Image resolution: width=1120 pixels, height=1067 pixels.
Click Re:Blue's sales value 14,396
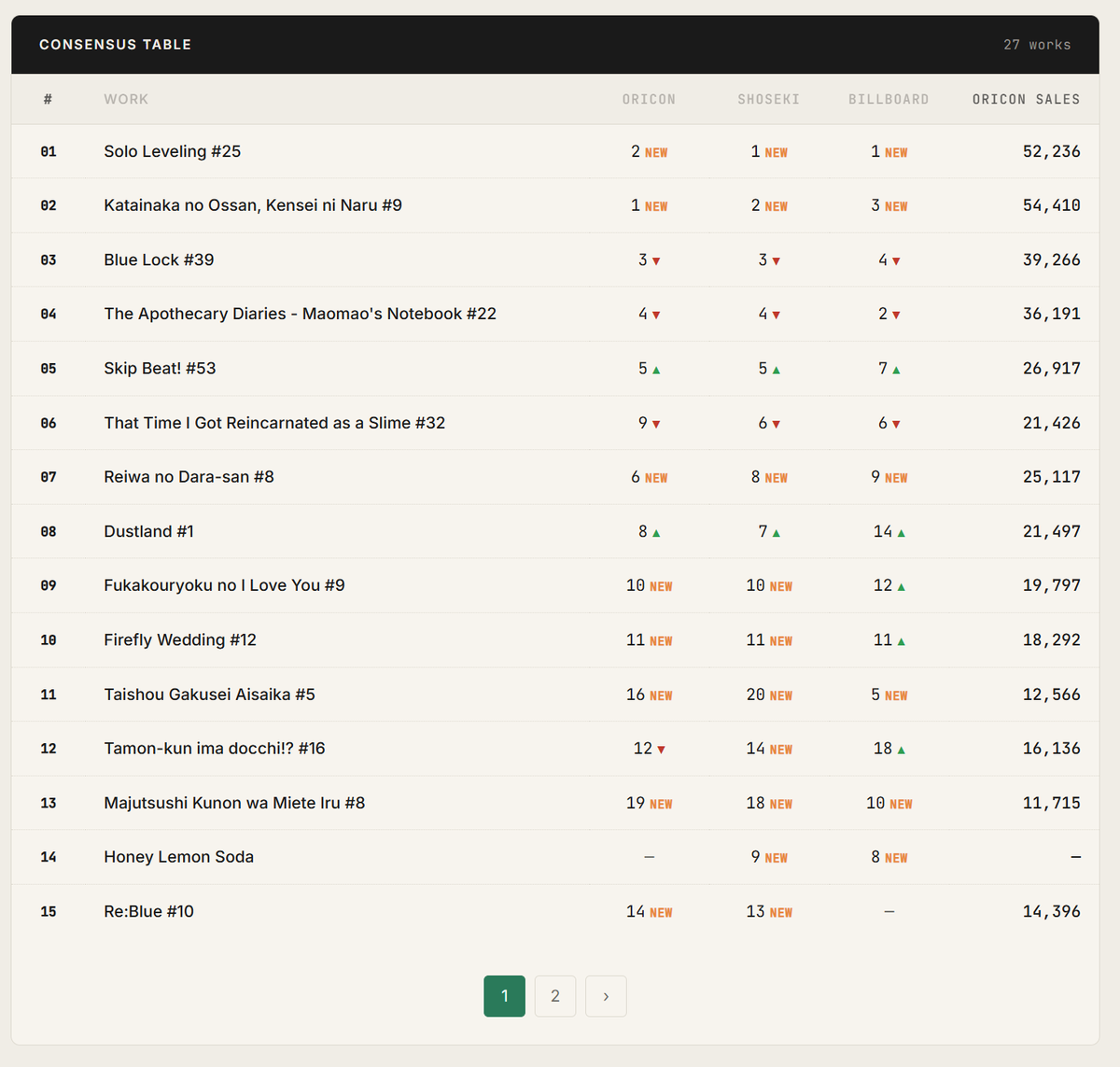(x=1052, y=911)
